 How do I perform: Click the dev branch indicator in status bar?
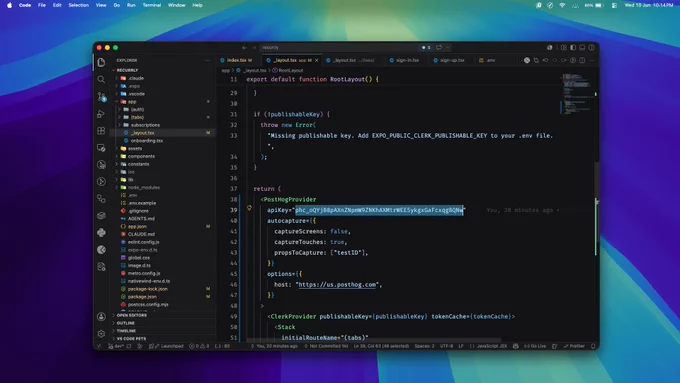pyautogui.click(x=116, y=346)
